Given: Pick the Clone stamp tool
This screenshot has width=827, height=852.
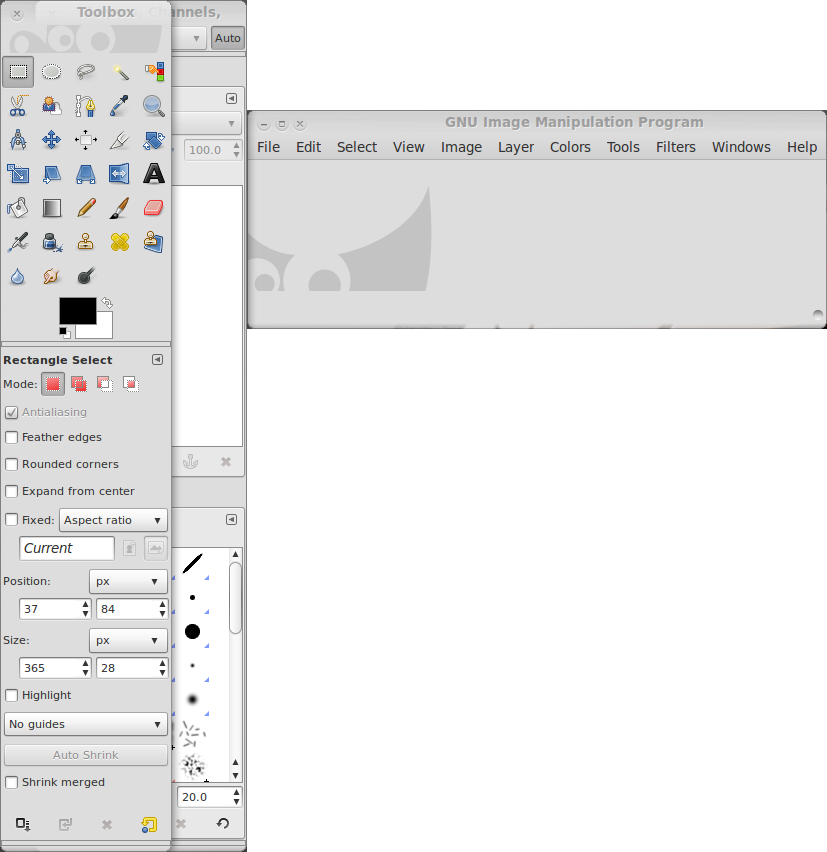Looking at the screenshot, I should pyautogui.click(x=85, y=242).
